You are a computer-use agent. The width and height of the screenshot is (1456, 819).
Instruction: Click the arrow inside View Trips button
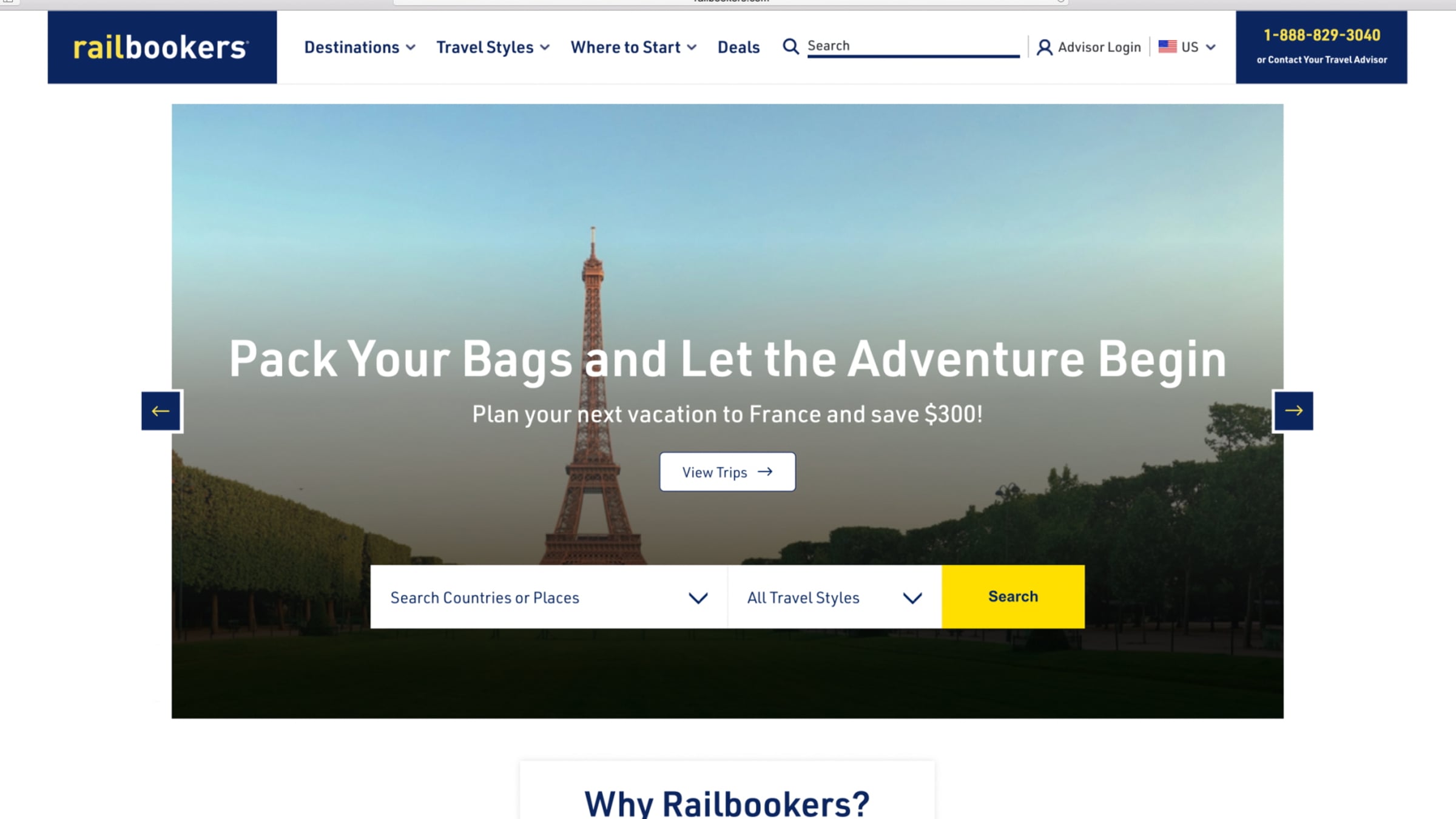pyautogui.click(x=765, y=471)
